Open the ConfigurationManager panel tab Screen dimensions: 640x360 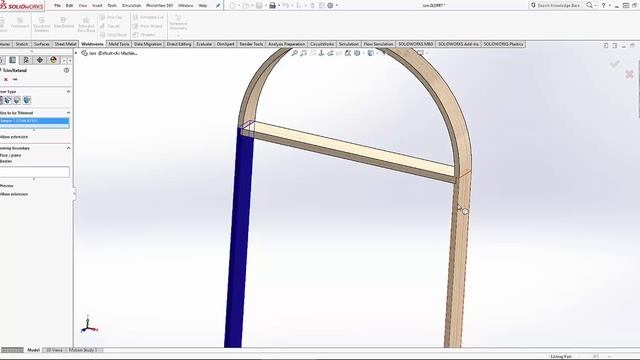click(x=26, y=60)
